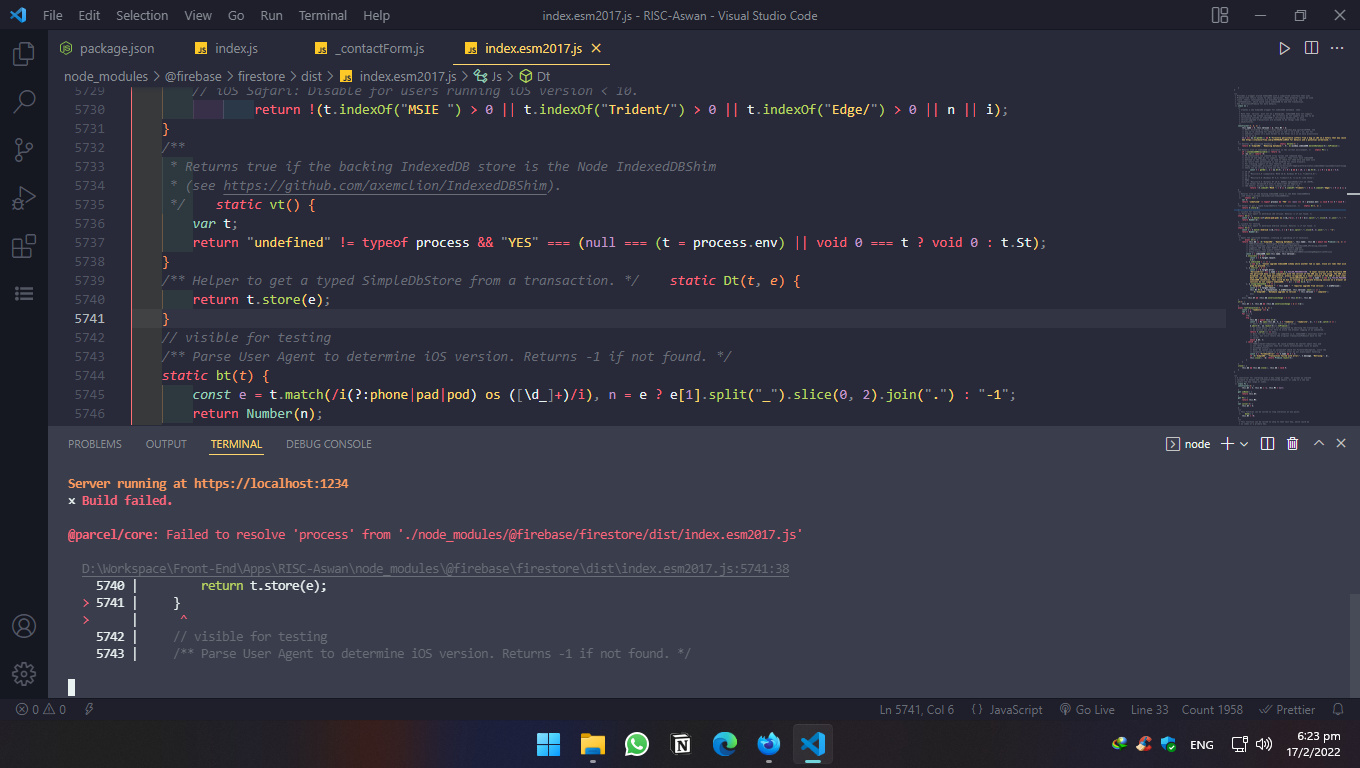Open the File menu

pyautogui.click(x=53, y=15)
